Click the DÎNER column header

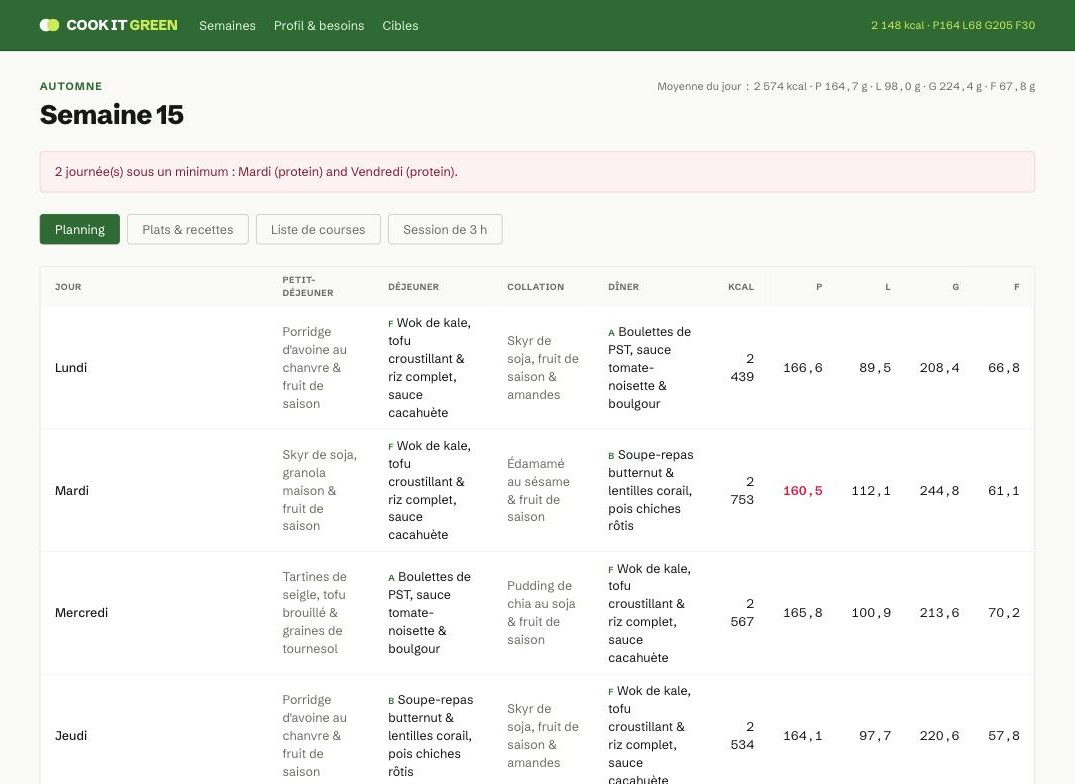(x=623, y=286)
